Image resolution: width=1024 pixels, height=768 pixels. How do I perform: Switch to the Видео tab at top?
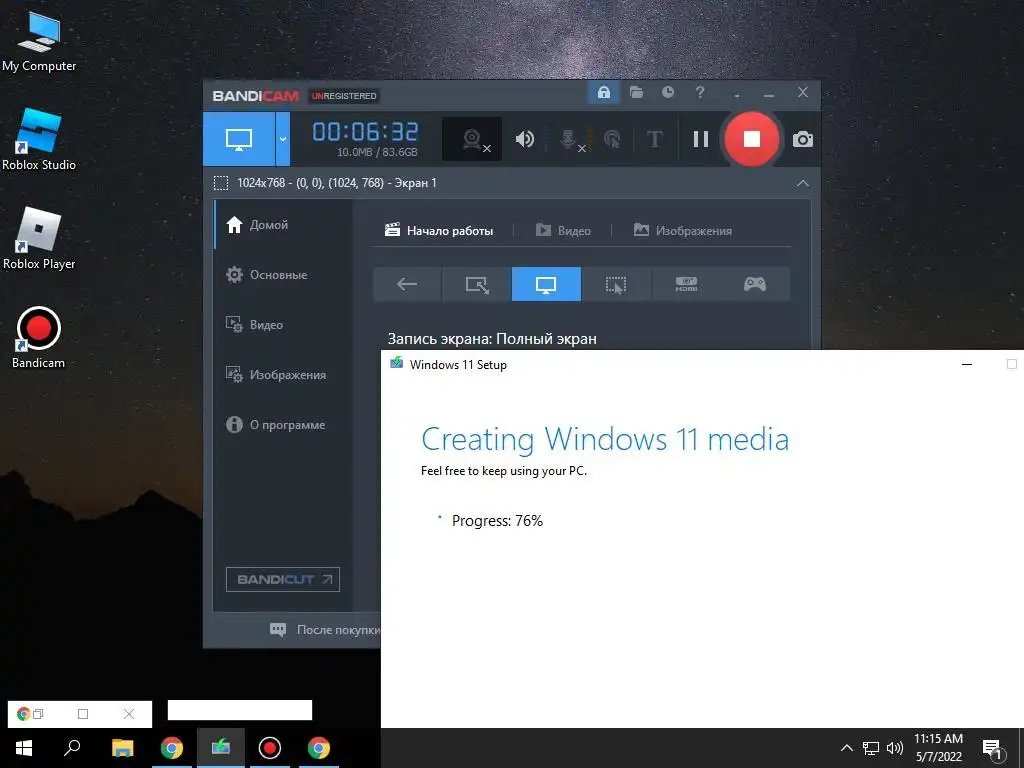point(563,231)
